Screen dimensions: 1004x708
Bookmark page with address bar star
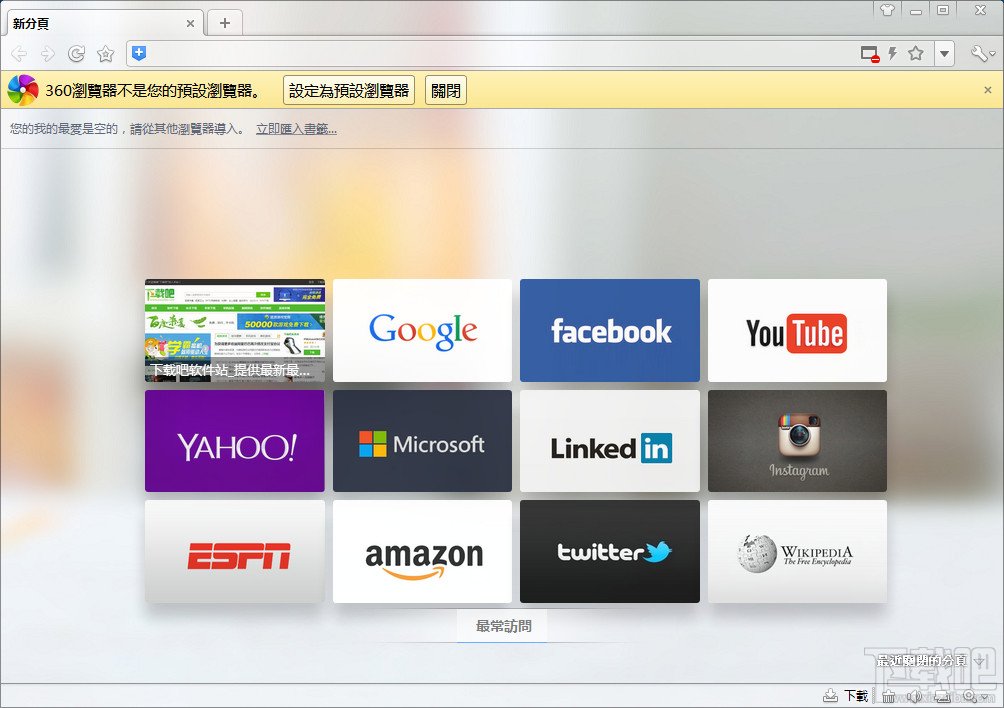[x=916, y=53]
